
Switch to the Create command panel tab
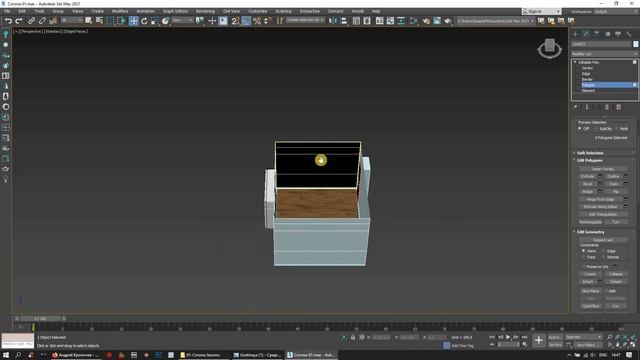coord(576,34)
